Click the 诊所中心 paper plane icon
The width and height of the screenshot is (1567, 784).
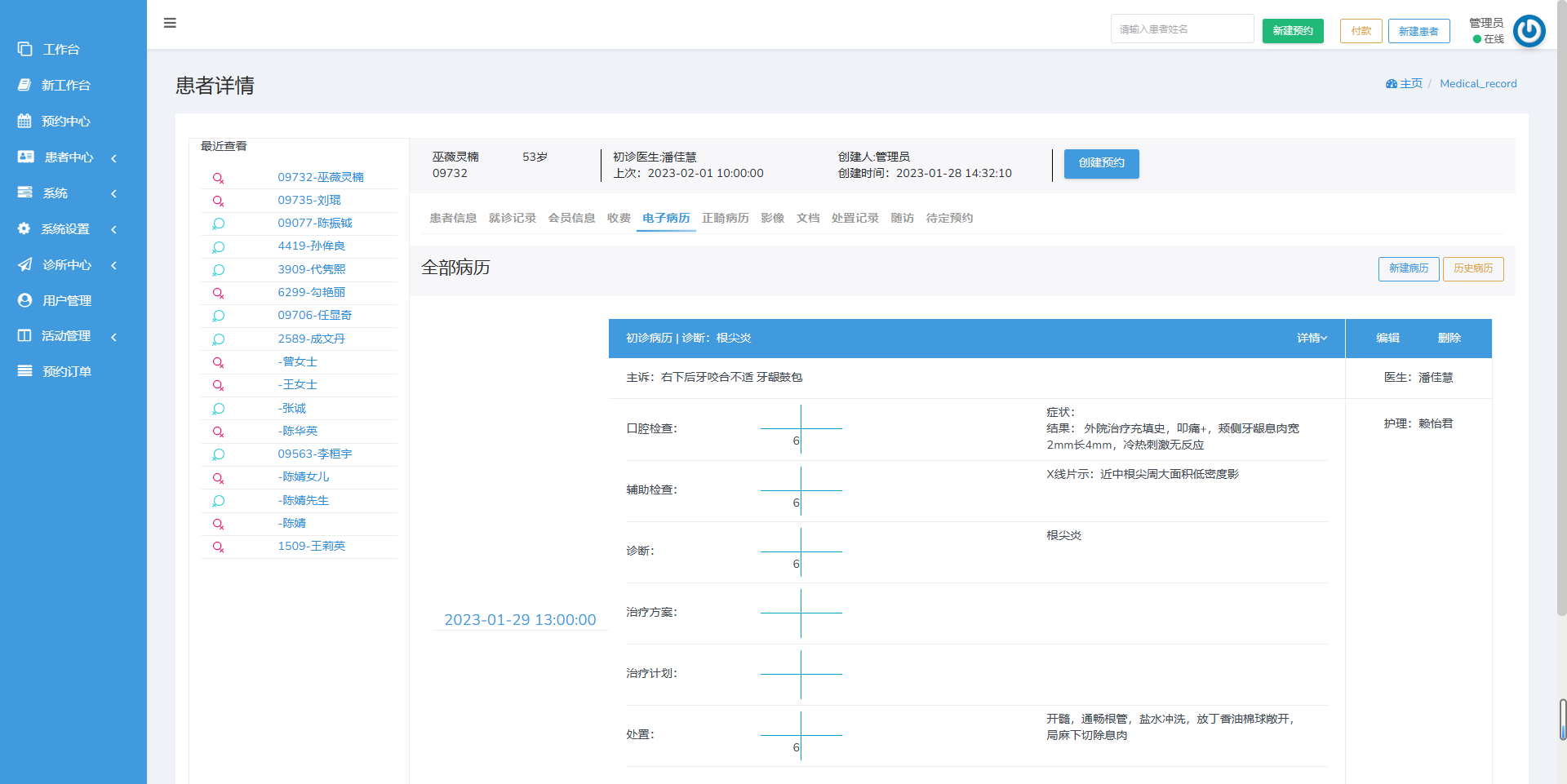click(x=25, y=264)
